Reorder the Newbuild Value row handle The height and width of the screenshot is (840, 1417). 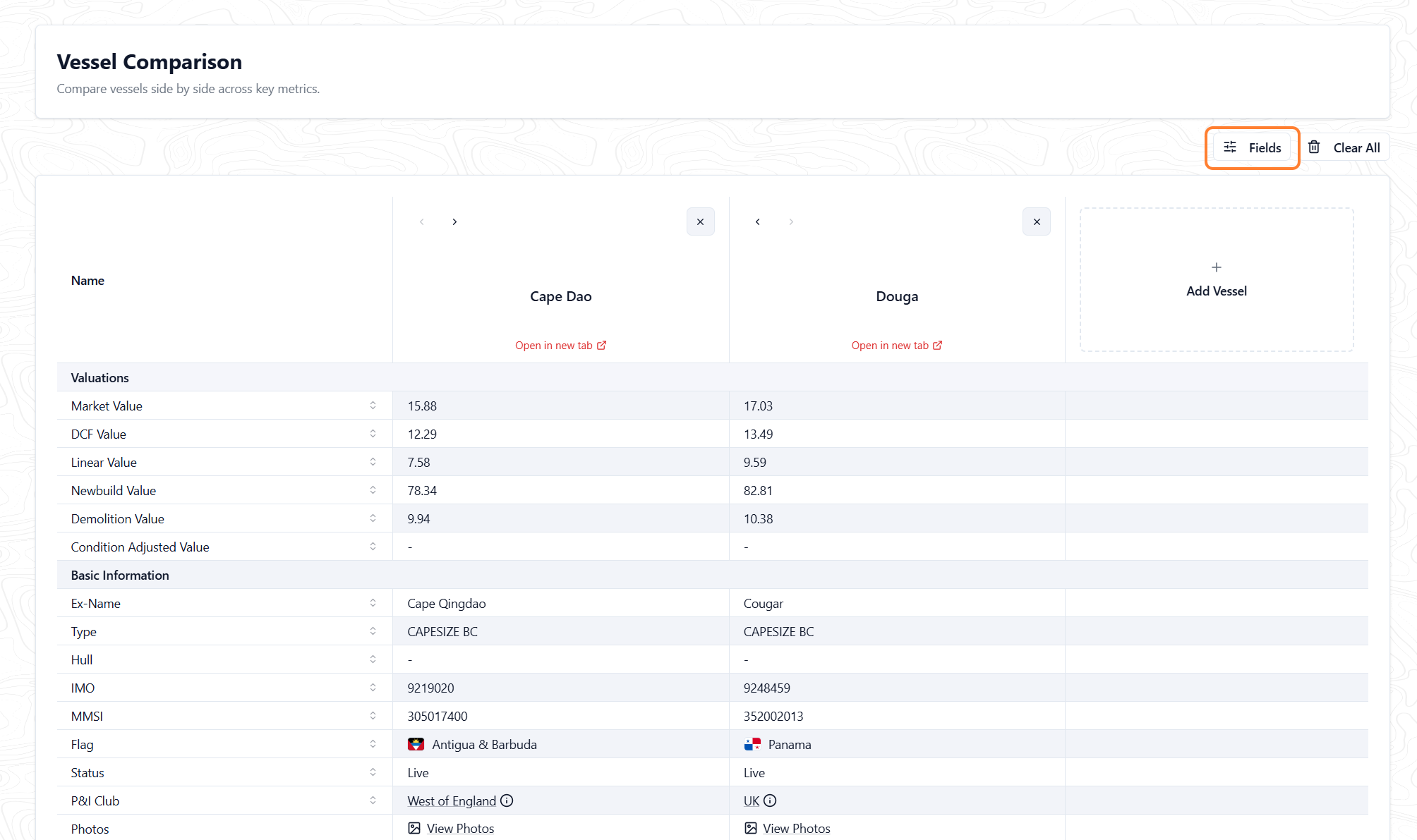[x=373, y=490]
